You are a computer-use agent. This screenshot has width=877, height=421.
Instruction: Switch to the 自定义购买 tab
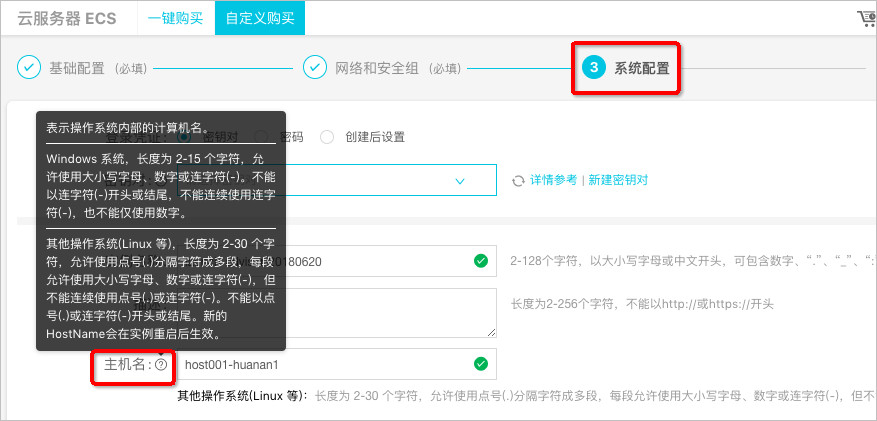[260, 18]
